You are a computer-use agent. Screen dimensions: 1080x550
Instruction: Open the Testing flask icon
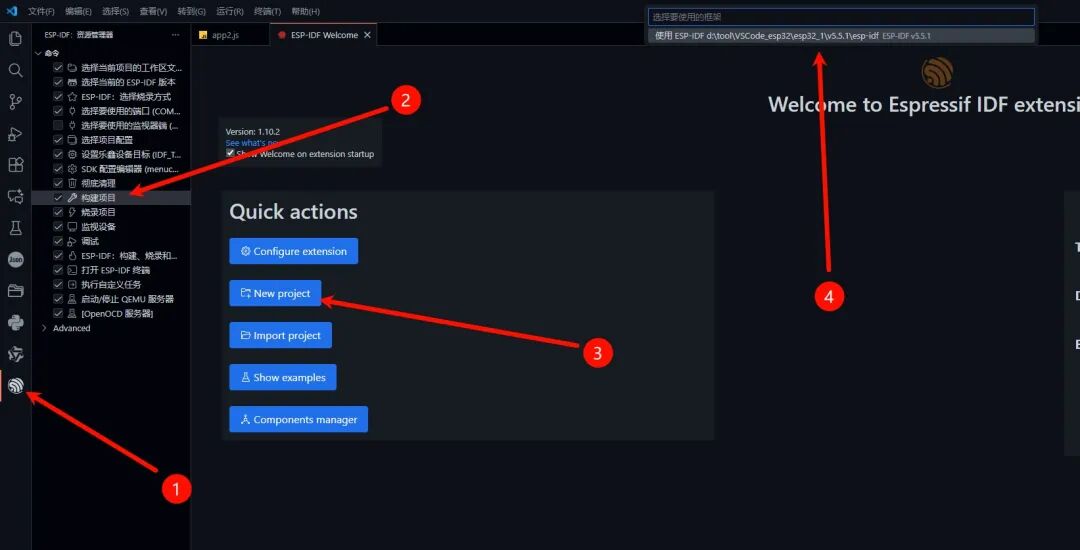point(15,229)
